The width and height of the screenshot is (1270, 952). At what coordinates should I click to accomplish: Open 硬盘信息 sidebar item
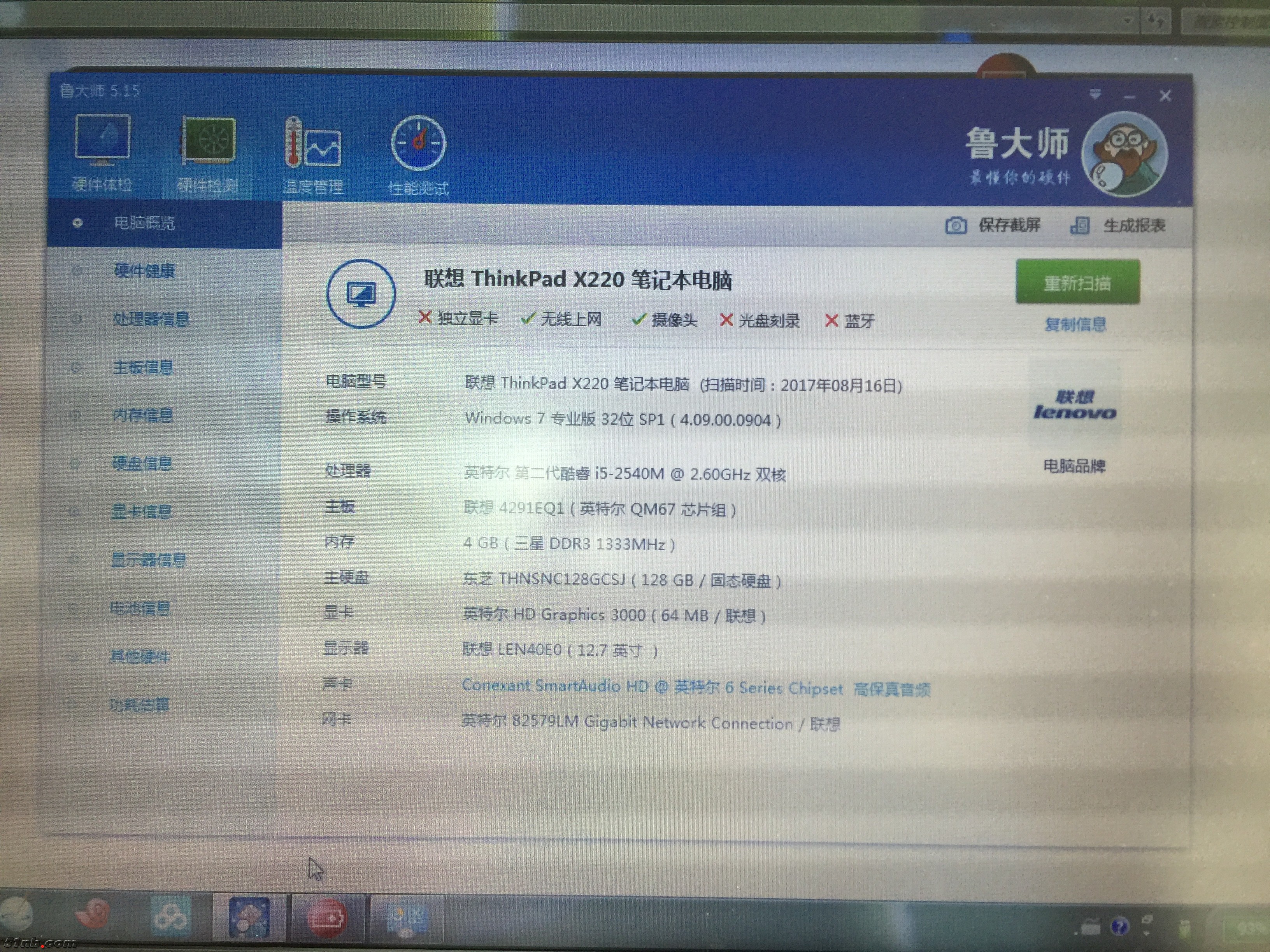[x=142, y=464]
